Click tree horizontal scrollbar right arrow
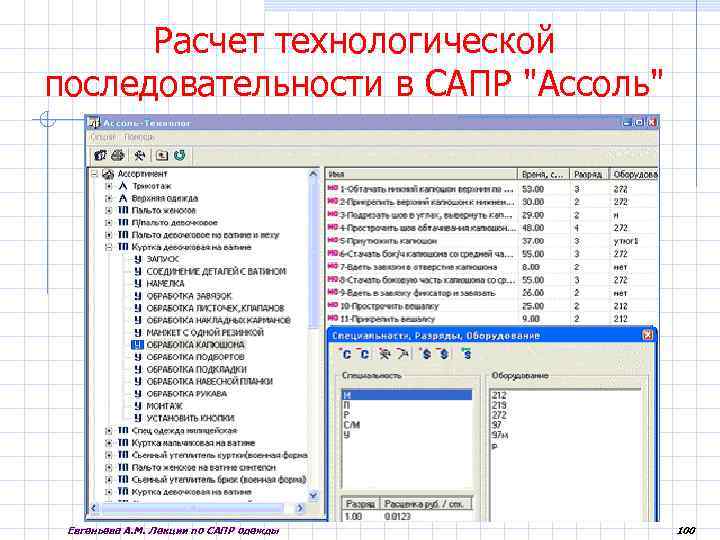 click(x=300, y=508)
